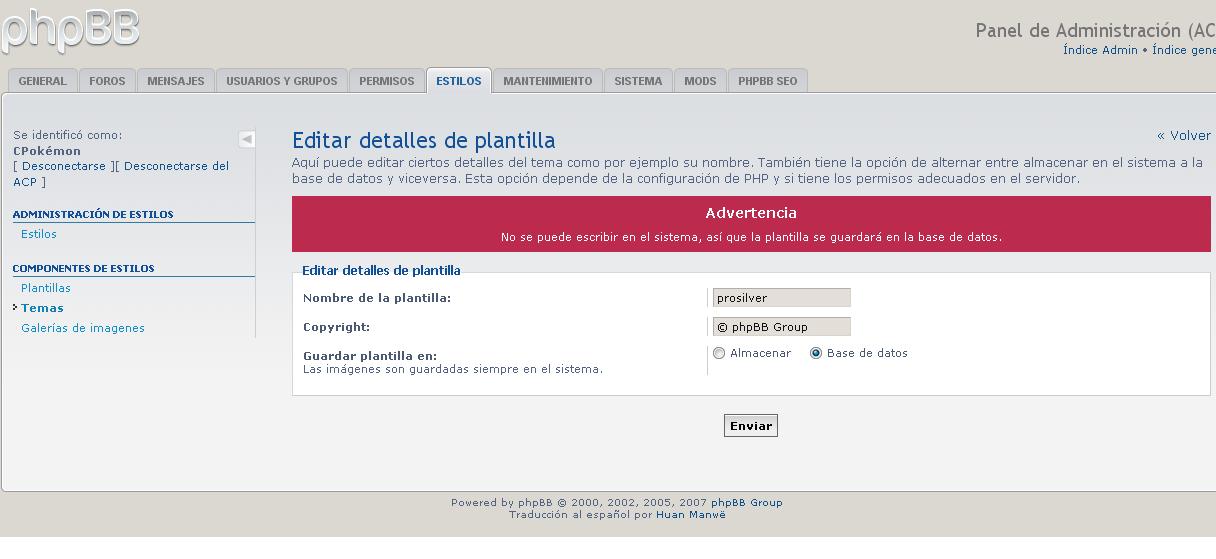Screen dimensions: 1216x559
Task: Click Componentes de Estilos sidebar header
Action: click(84, 268)
